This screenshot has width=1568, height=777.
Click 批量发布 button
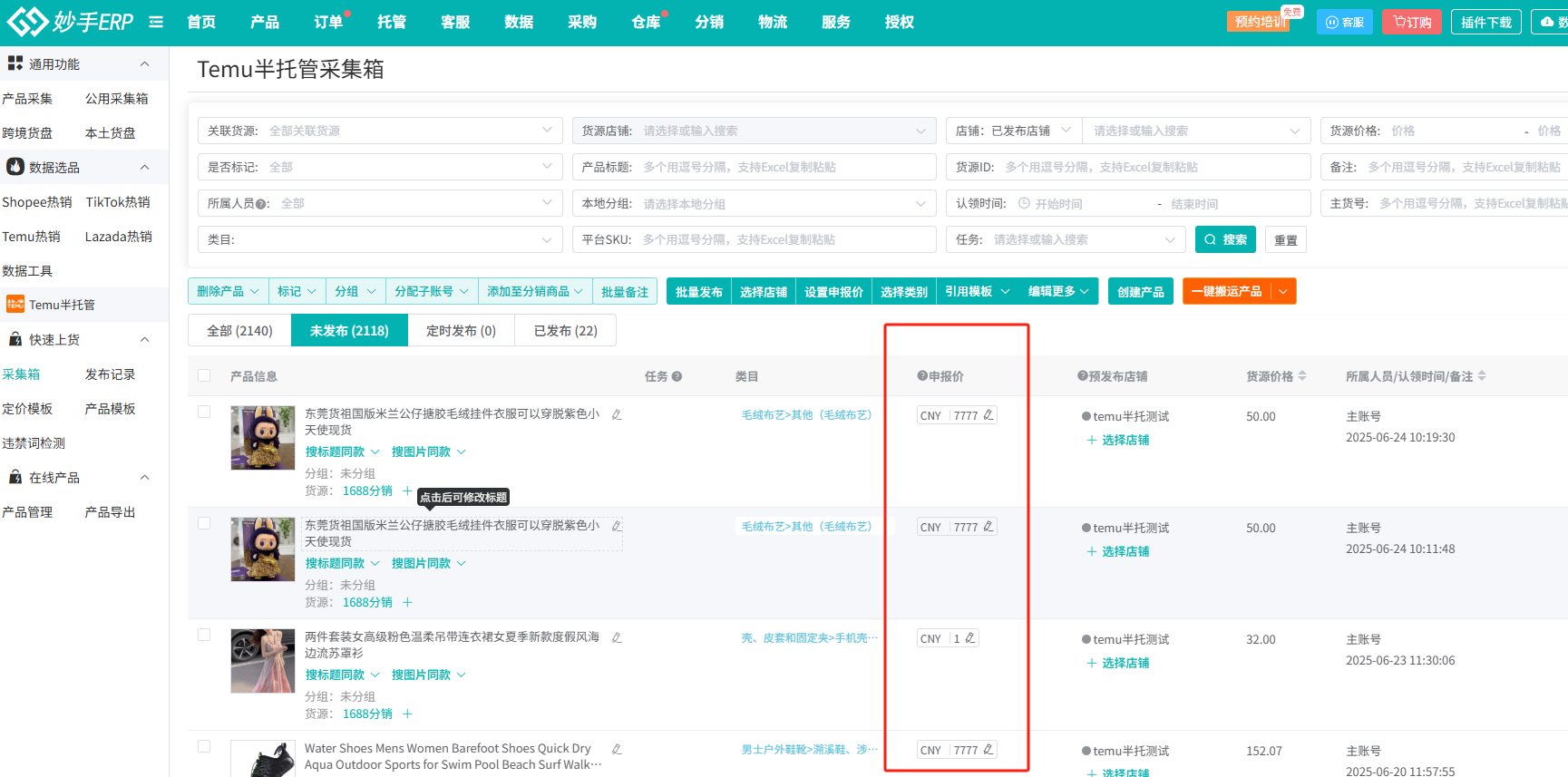(x=698, y=291)
